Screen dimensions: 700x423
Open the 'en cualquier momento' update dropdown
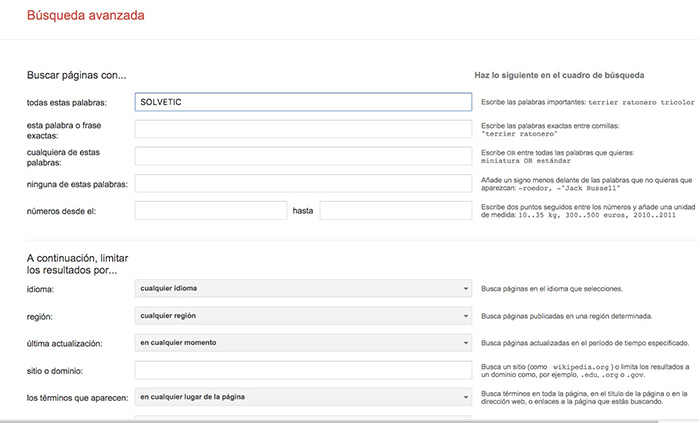click(x=303, y=343)
